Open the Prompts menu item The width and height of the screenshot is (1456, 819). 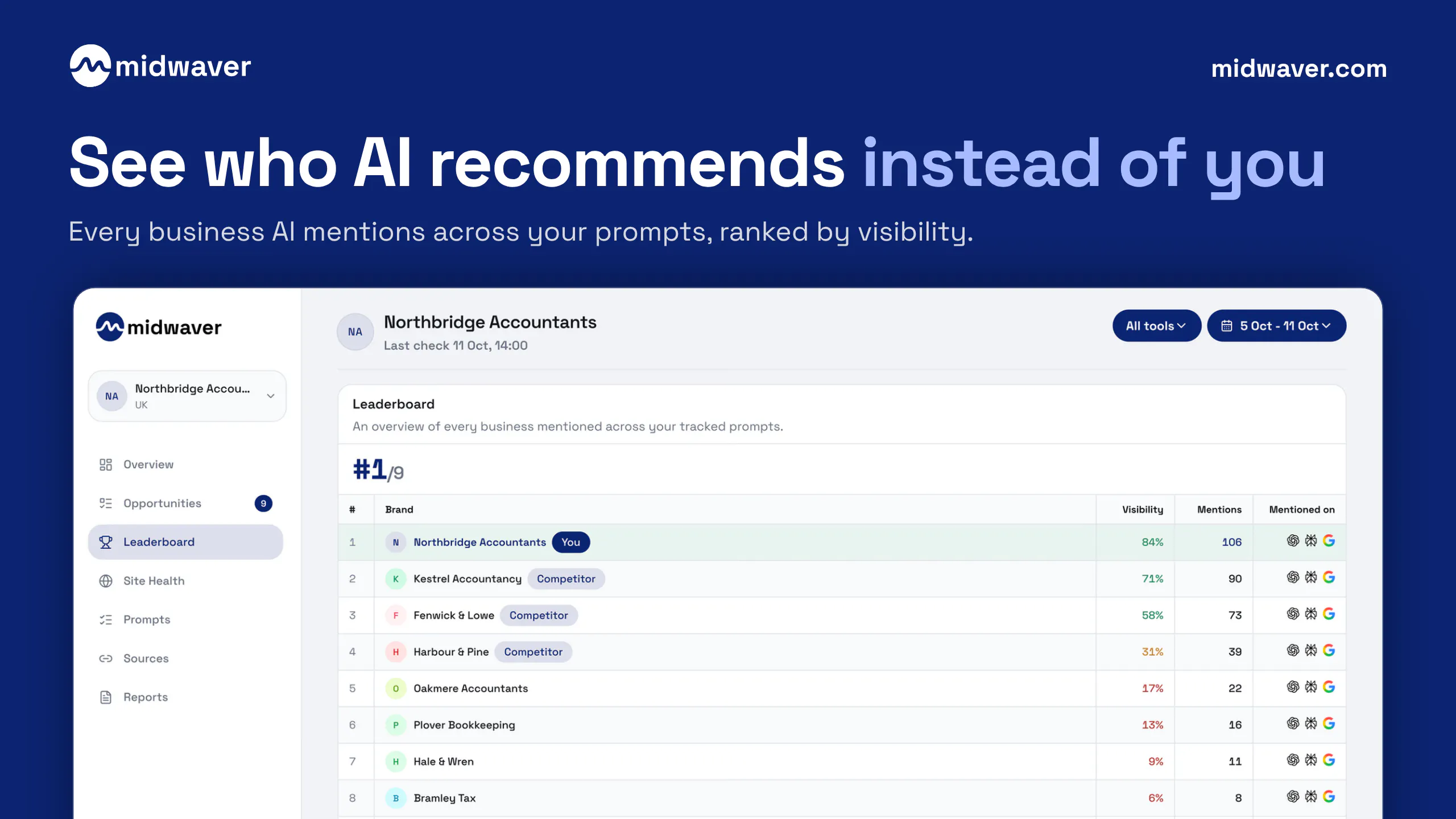point(185,619)
